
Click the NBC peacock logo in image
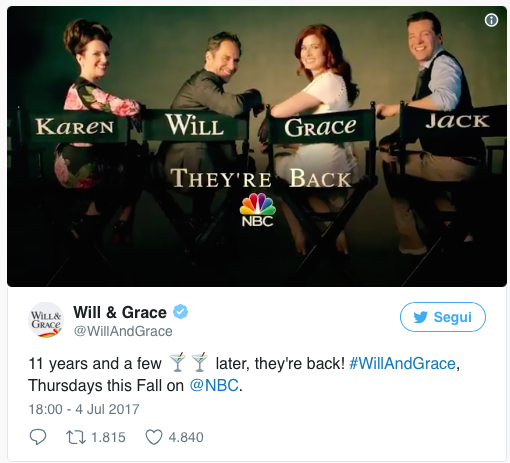tap(257, 210)
